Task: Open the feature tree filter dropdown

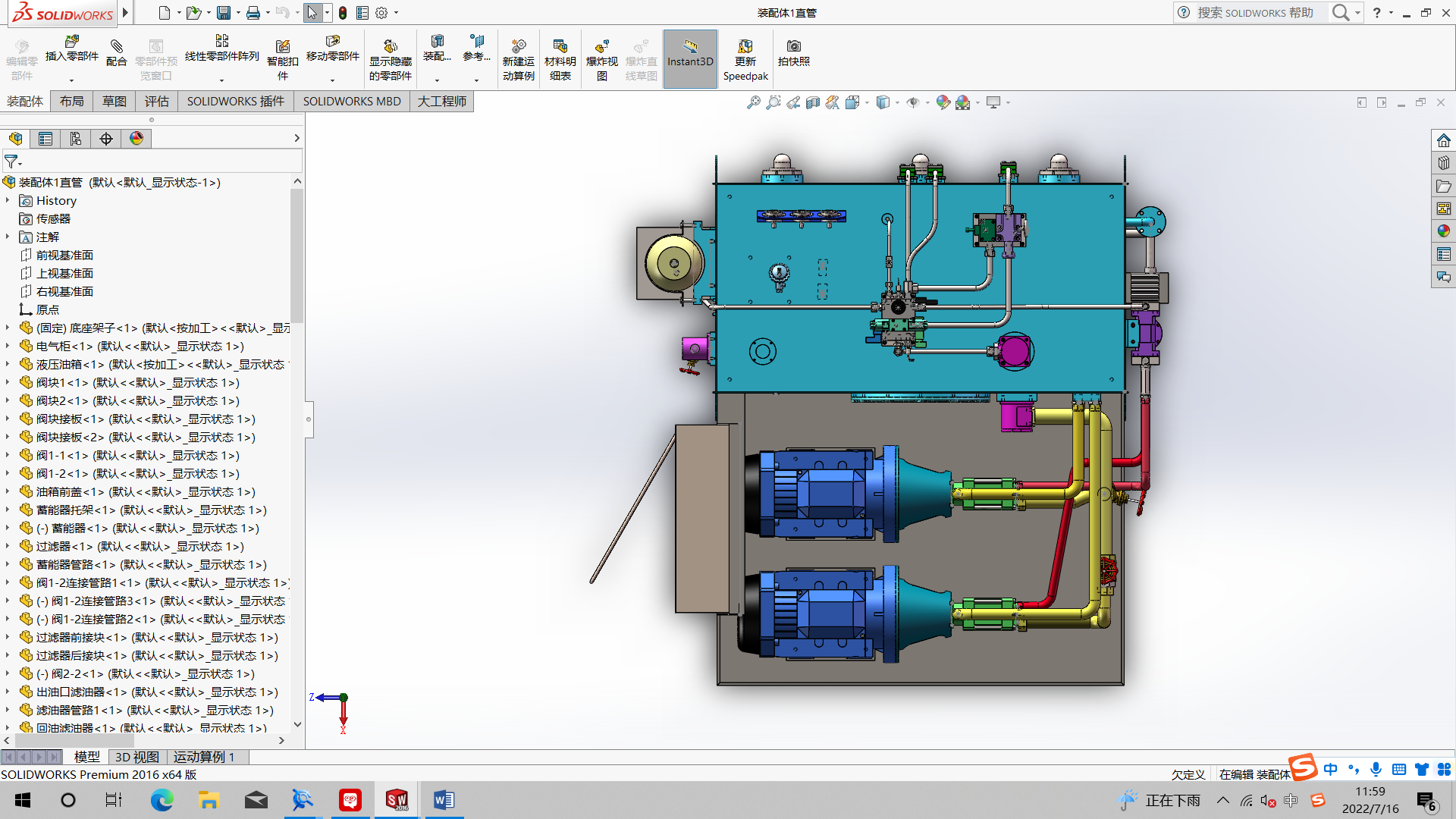Action: pyautogui.click(x=13, y=162)
